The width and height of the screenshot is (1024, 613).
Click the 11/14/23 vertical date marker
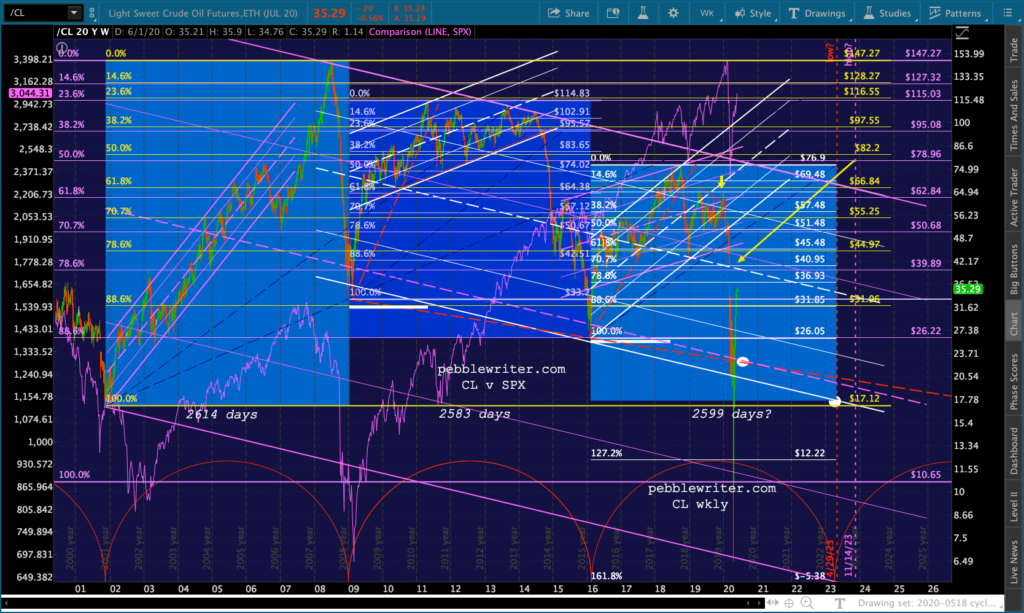[849, 556]
